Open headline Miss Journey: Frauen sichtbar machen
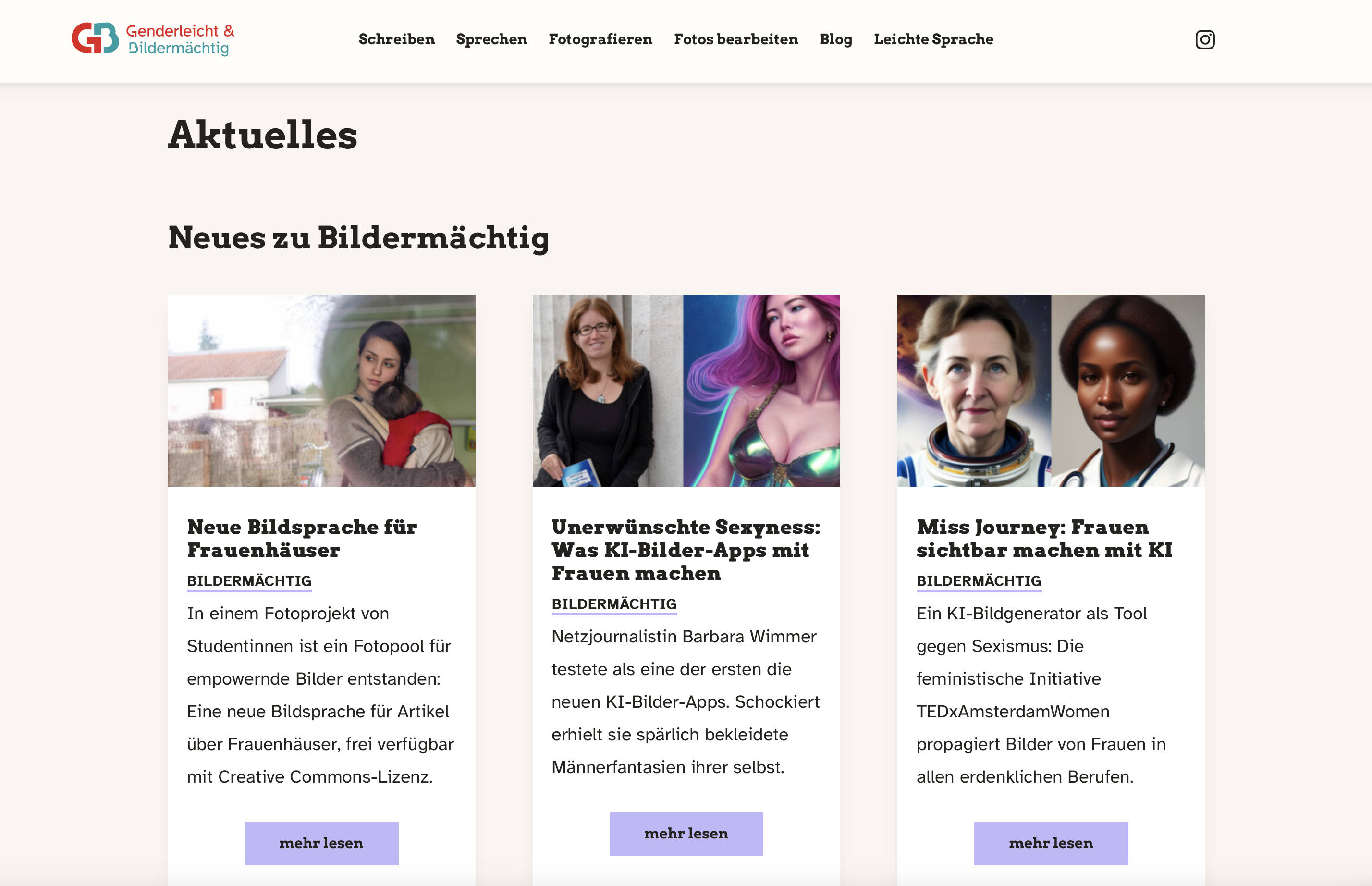 1044,538
